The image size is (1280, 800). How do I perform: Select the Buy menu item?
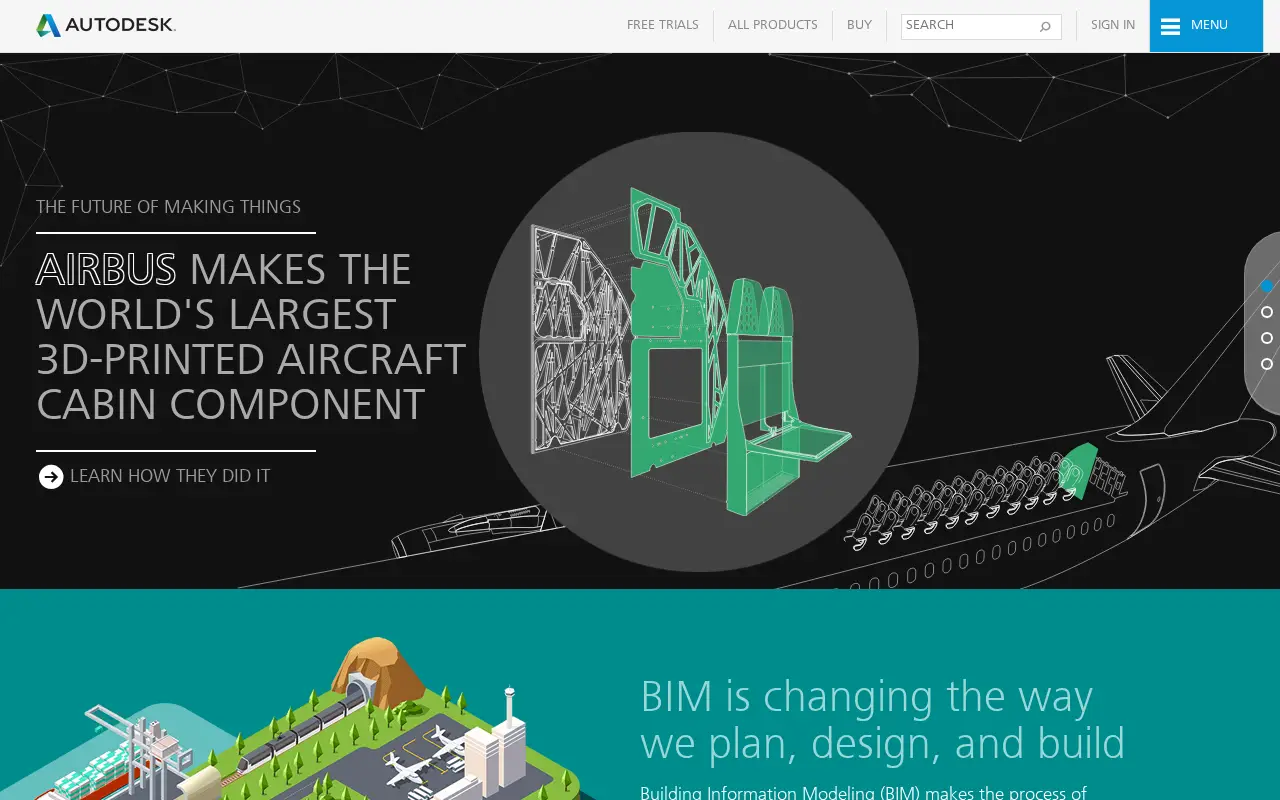point(859,25)
